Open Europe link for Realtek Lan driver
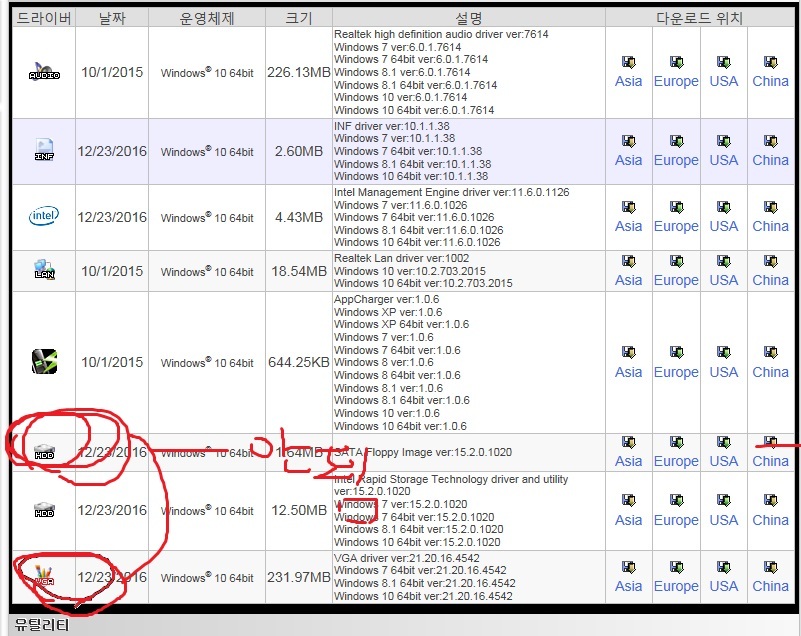 click(676, 281)
